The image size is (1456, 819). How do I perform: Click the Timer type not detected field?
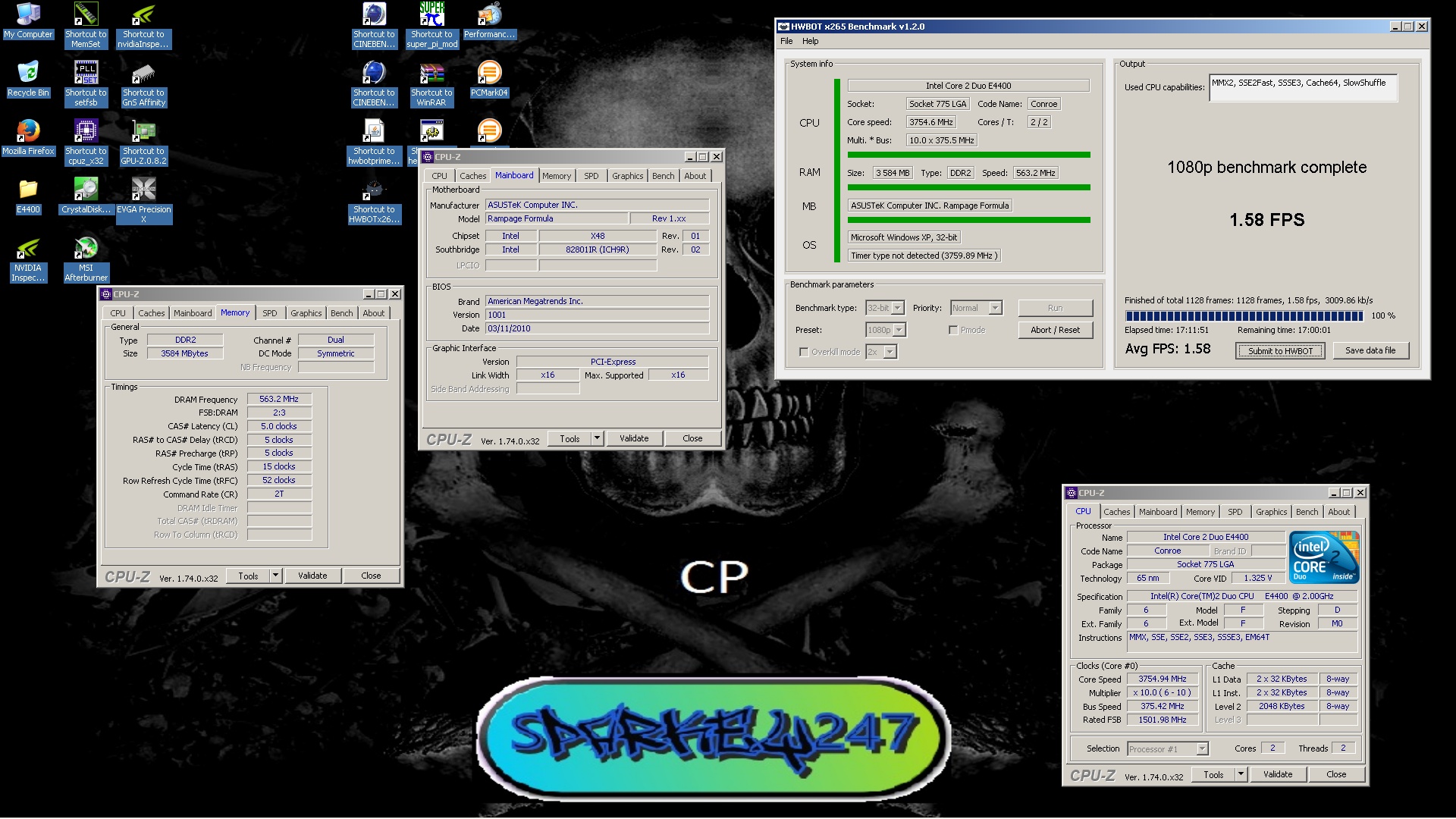click(x=924, y=256)
